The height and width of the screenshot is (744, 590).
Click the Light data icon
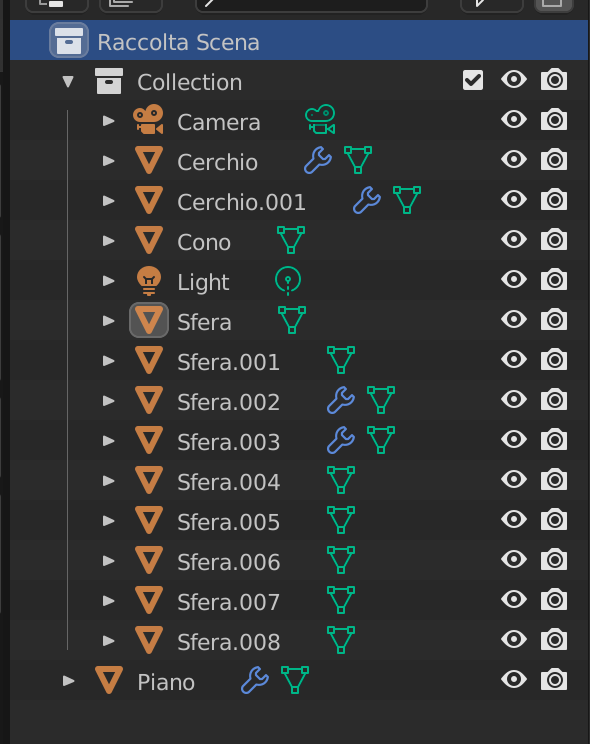pos(288,280)
